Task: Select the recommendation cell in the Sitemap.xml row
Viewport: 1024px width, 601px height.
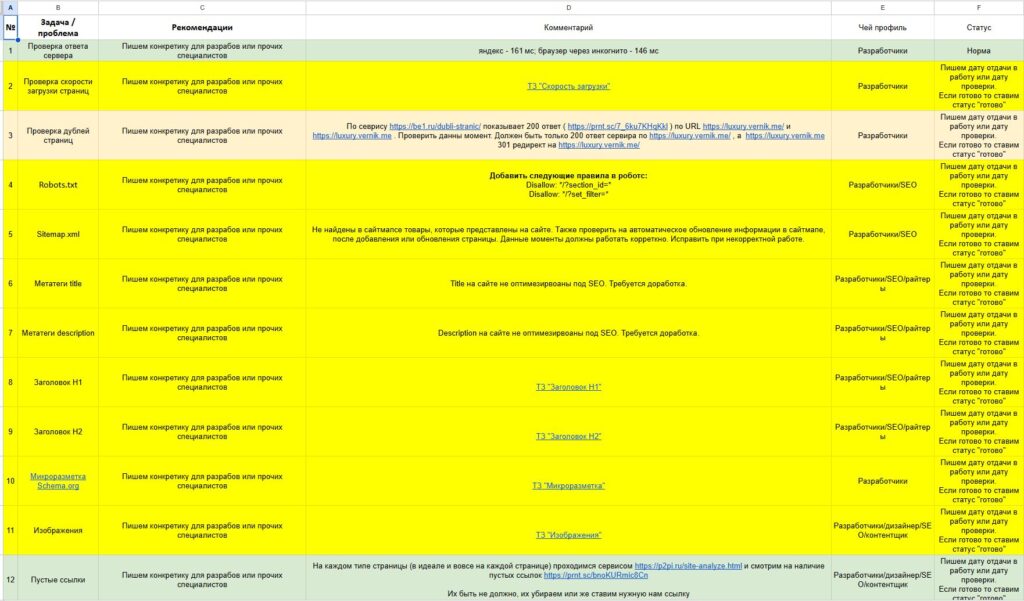Action: pyautogui.click(x=202, y=234)
